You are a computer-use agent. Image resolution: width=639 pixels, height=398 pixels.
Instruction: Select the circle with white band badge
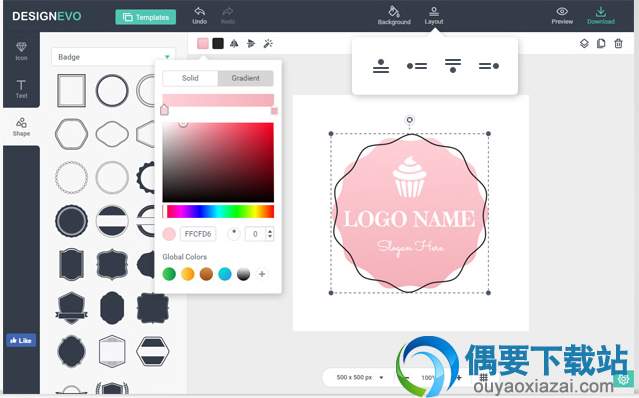[x=112, y=221]
